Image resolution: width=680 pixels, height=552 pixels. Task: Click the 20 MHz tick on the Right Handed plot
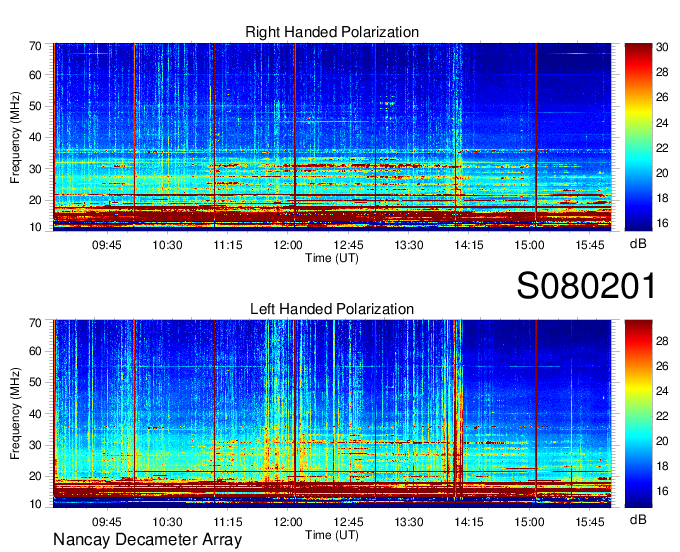(35, 200)
